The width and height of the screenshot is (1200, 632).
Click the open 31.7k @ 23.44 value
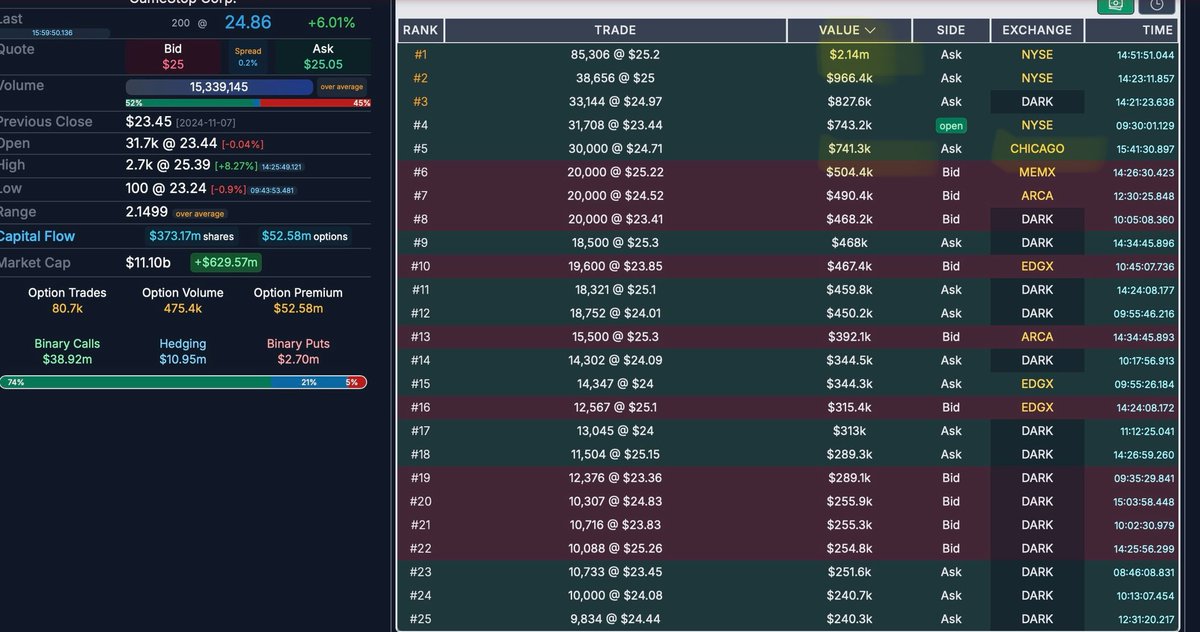tap(171, 144)
